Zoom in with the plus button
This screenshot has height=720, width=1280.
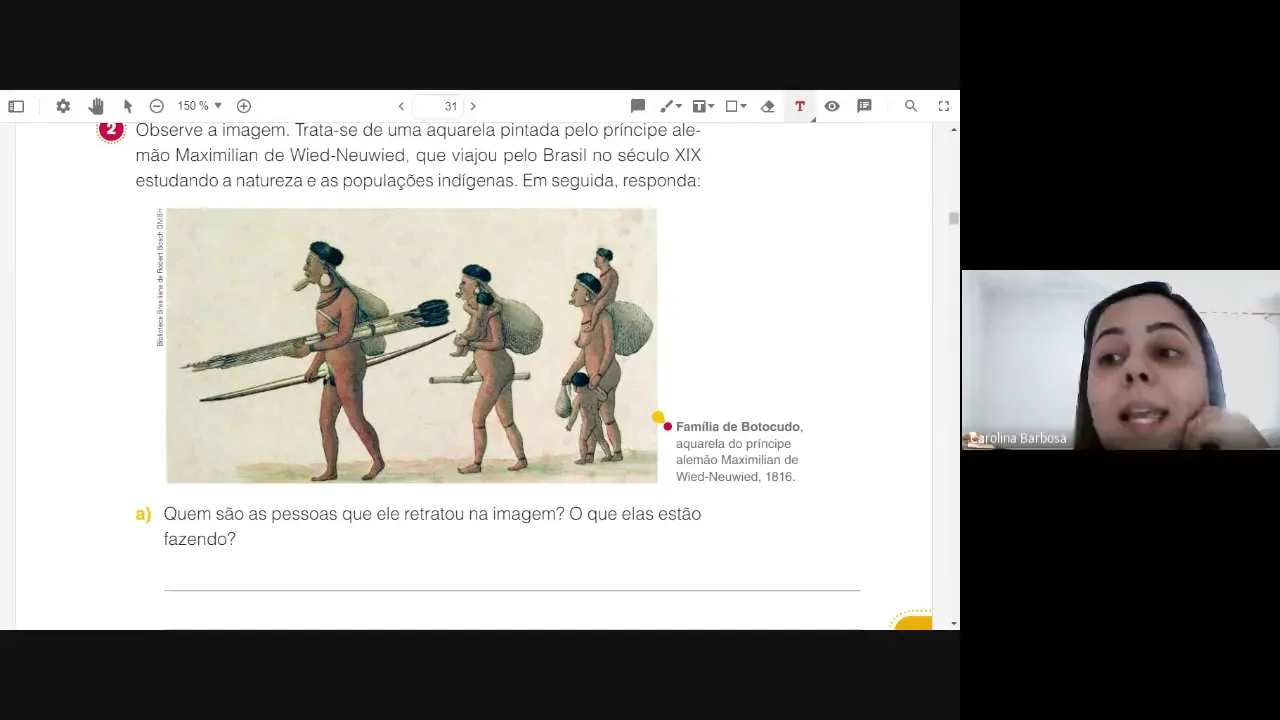(x=244, y=106)
